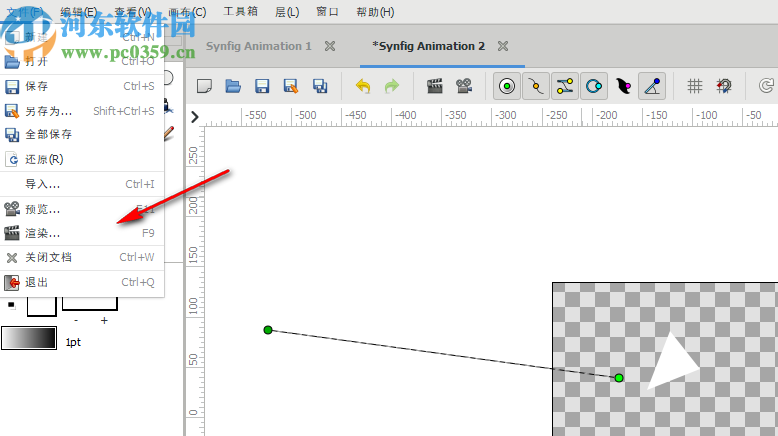
Task: Choose 还原(R) menu entry
Action: 82,159
